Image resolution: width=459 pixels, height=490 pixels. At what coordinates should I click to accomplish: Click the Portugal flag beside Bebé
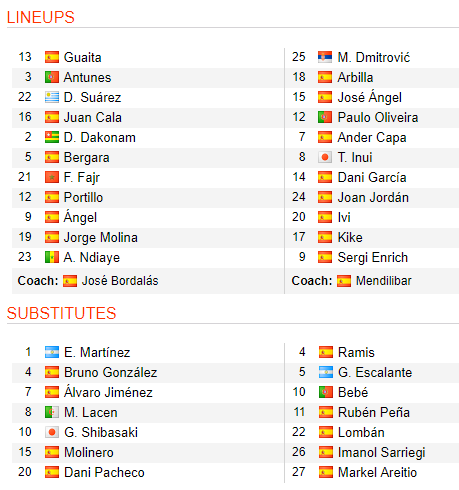[325, 392]
